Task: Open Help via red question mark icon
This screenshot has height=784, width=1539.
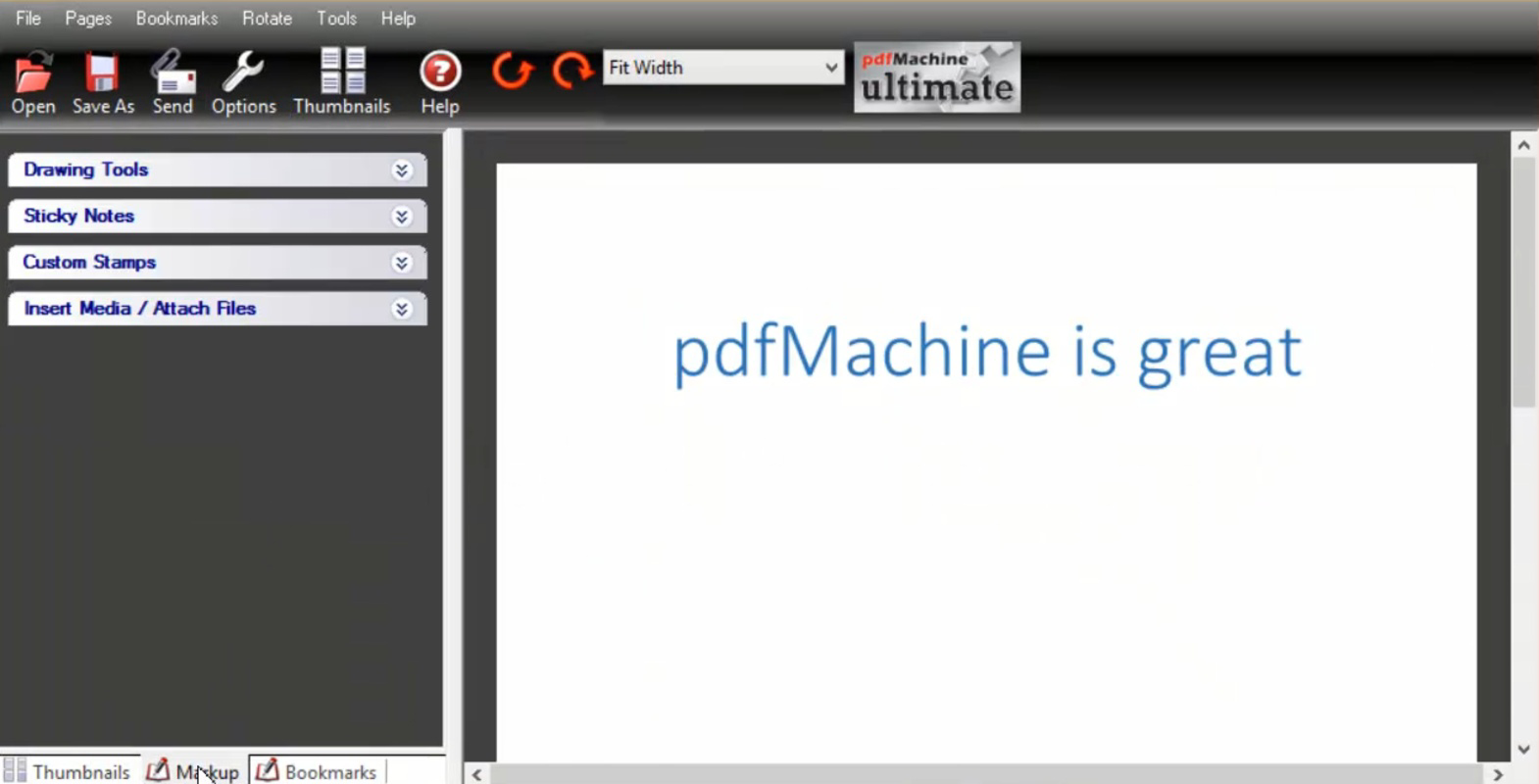Action: (x=440, y=72)
